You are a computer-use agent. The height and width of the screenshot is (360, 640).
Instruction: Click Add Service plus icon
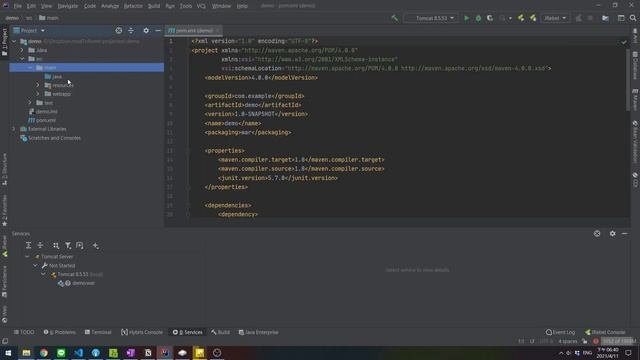(96, 245)
